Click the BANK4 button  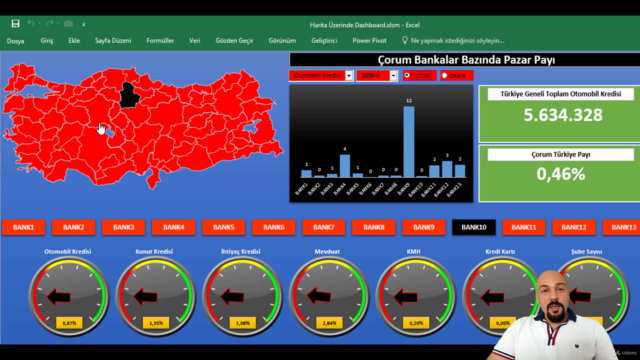click(173, 227)
